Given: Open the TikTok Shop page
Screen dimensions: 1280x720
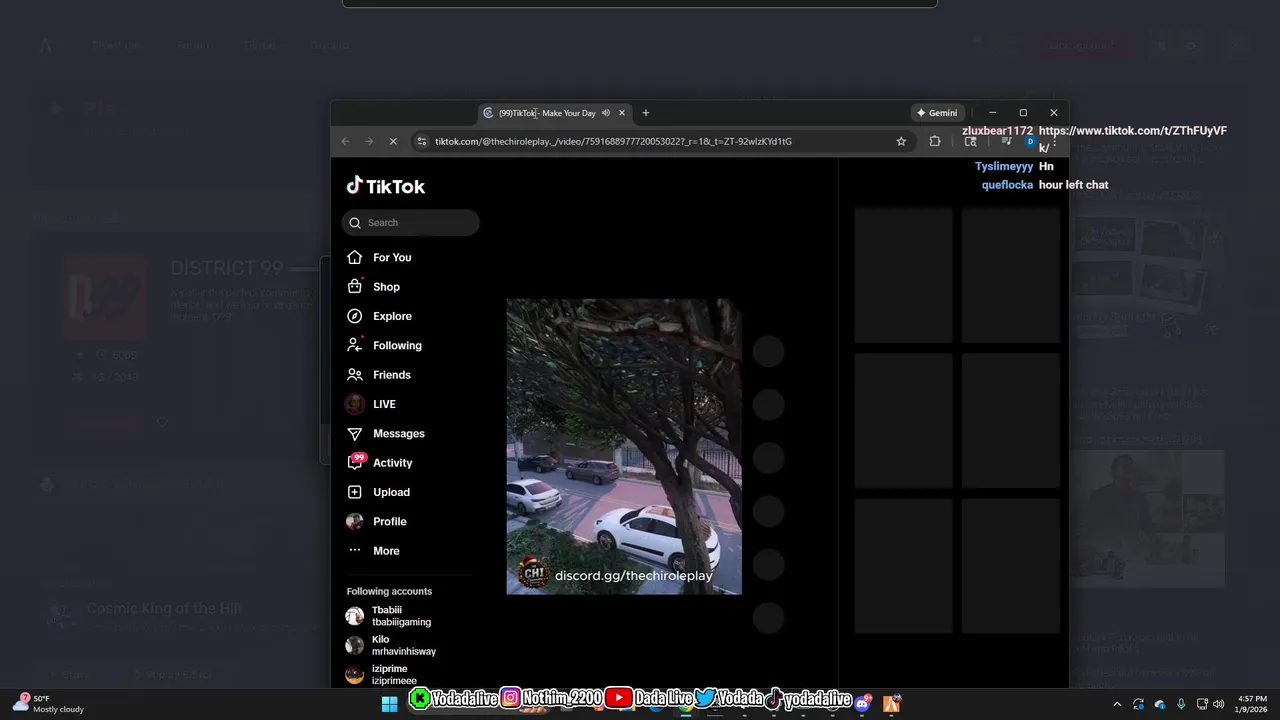Looking at the screenshot, I should point(373,287).
